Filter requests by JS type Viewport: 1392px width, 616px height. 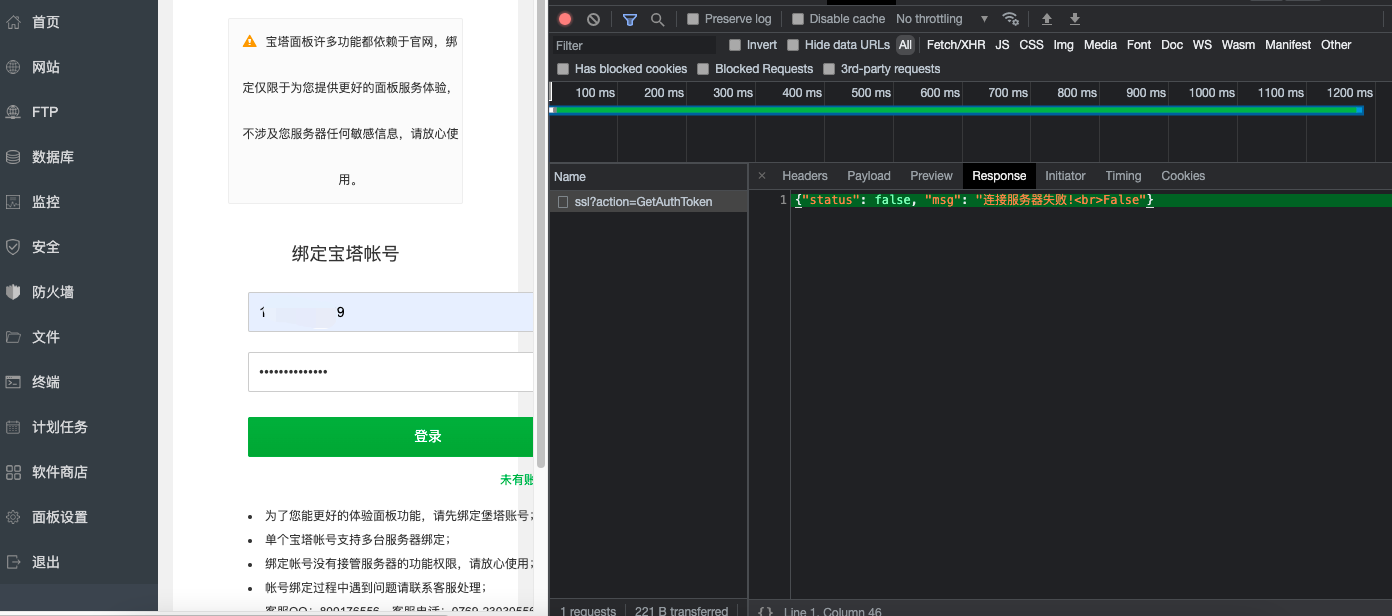(1002, 45)
